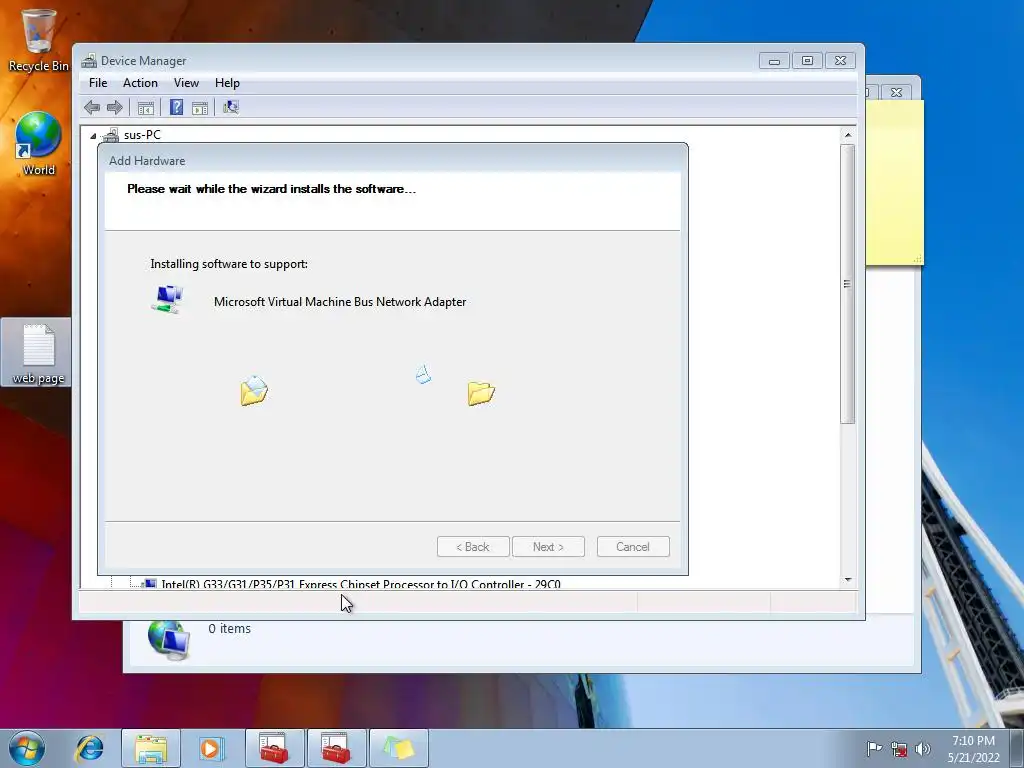Click the '0 items' status text
Viewport: 1024px width, 768px height.
229,628
